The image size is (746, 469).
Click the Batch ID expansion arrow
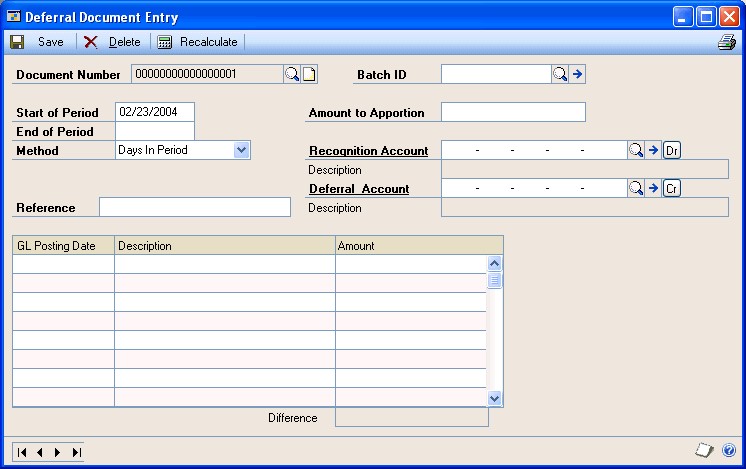[577, 74]
